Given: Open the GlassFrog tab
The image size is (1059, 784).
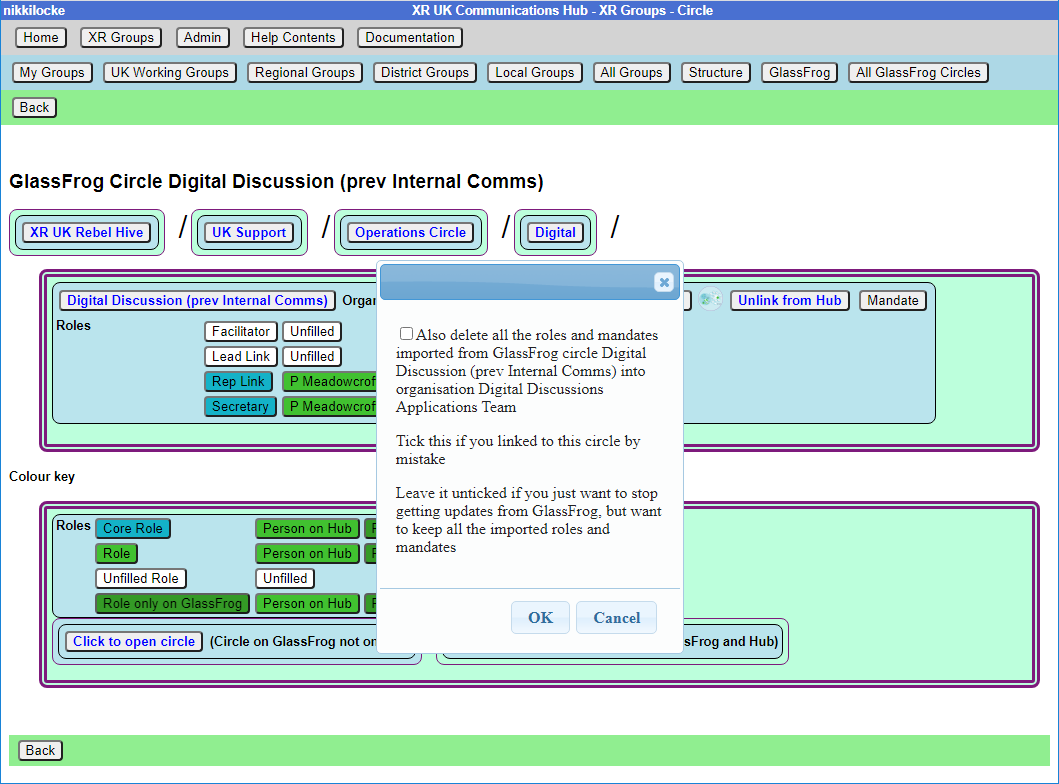Looking at the screenshot, I should (x=800, y=73).
